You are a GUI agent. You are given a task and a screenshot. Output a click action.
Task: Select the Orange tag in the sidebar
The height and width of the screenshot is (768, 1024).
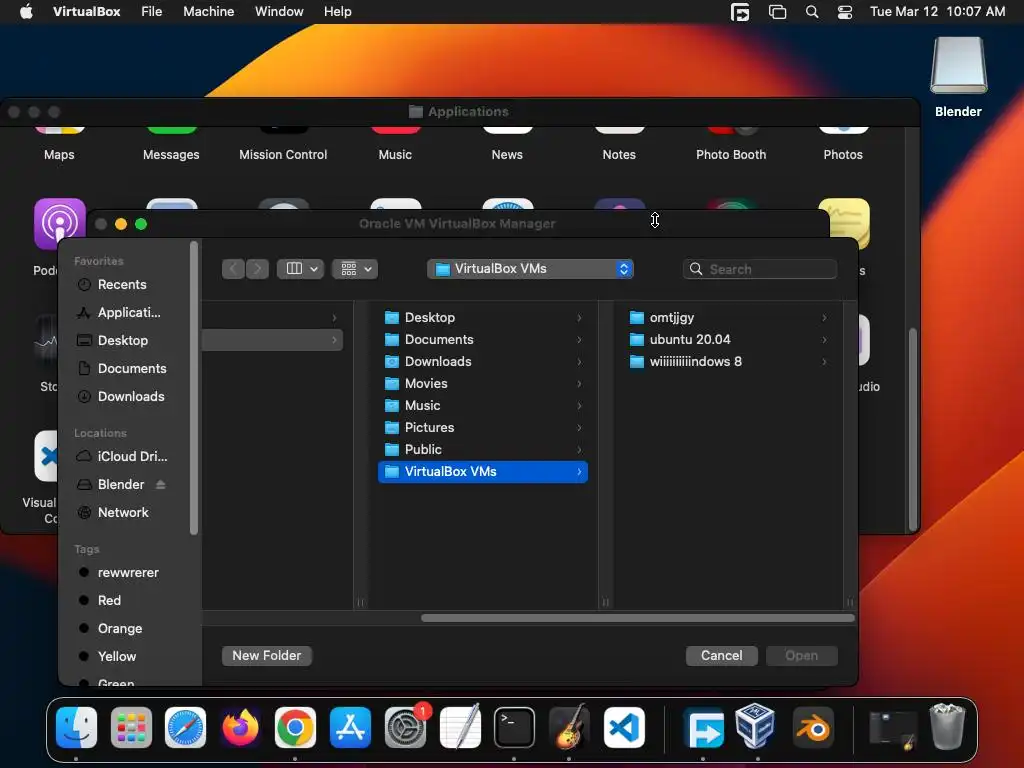tap(120, 629)
